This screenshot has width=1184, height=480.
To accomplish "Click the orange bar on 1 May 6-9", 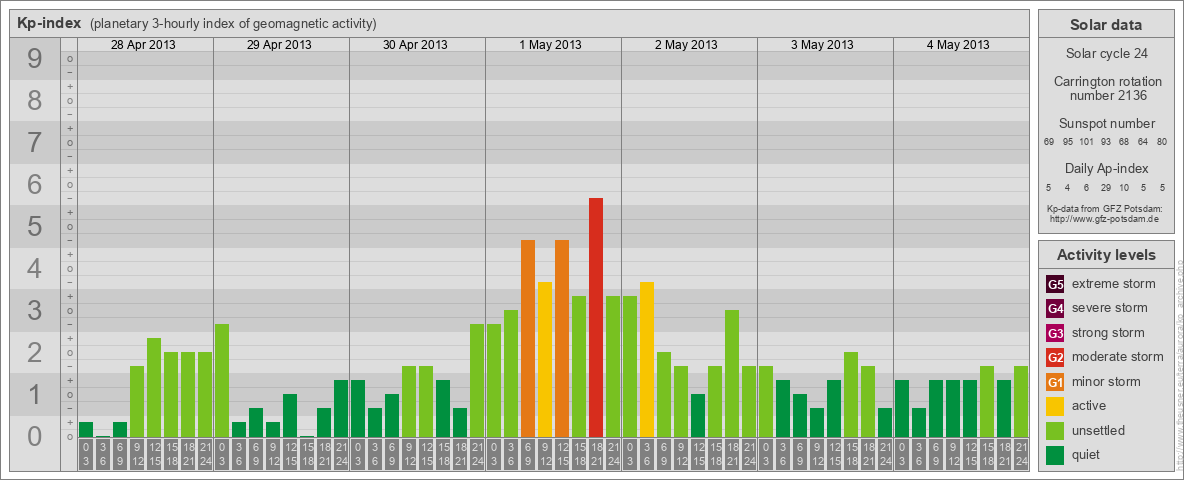I will (528, 338).
